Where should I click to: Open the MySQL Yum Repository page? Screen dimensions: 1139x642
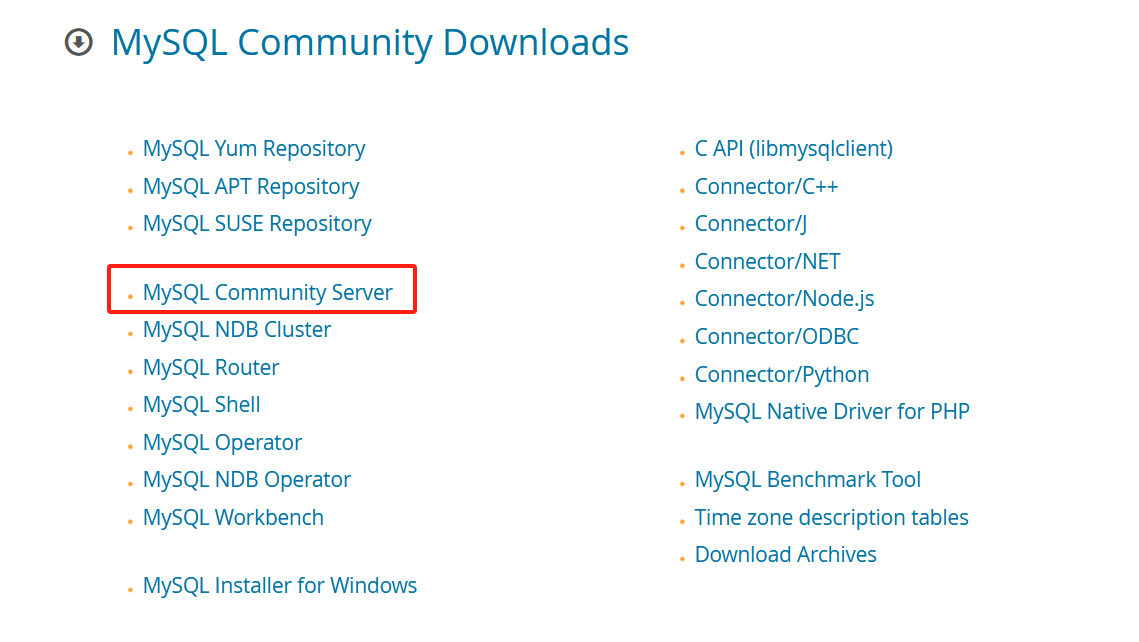tap(254, 148)
